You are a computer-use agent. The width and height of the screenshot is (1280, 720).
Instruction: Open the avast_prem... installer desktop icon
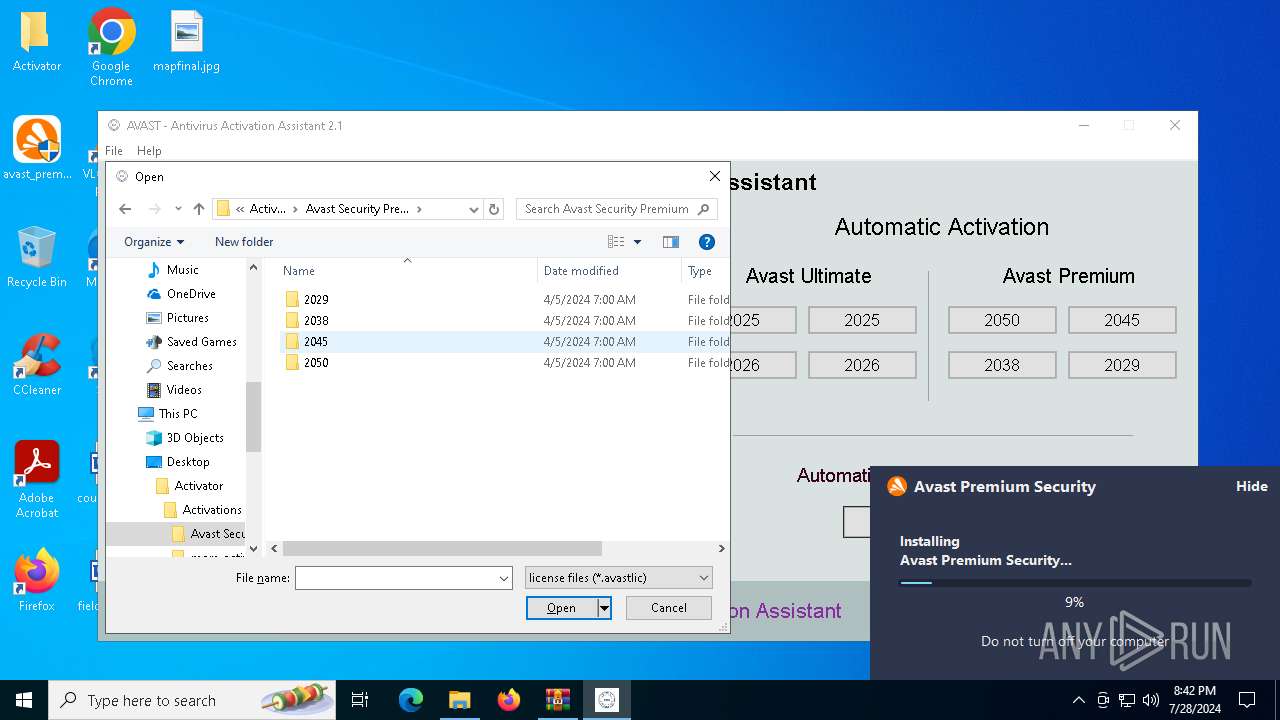coord(37,148)
